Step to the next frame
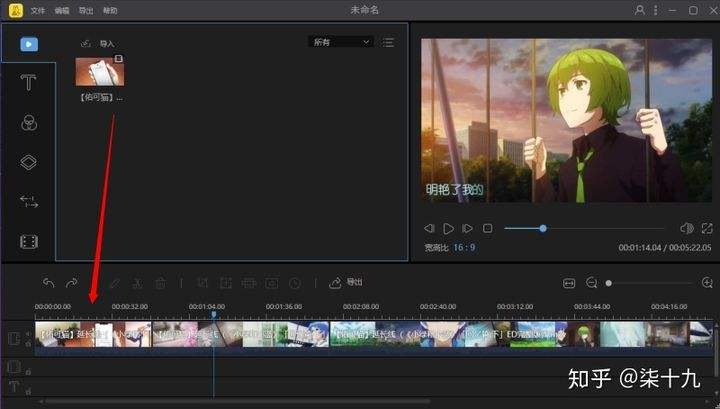Image resolution: width=720 pixels, height=409 pixels. click(467, 228)
